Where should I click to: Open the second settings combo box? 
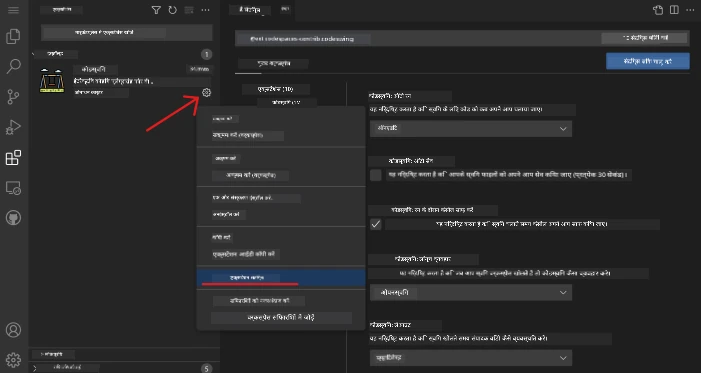click(471, 292)
